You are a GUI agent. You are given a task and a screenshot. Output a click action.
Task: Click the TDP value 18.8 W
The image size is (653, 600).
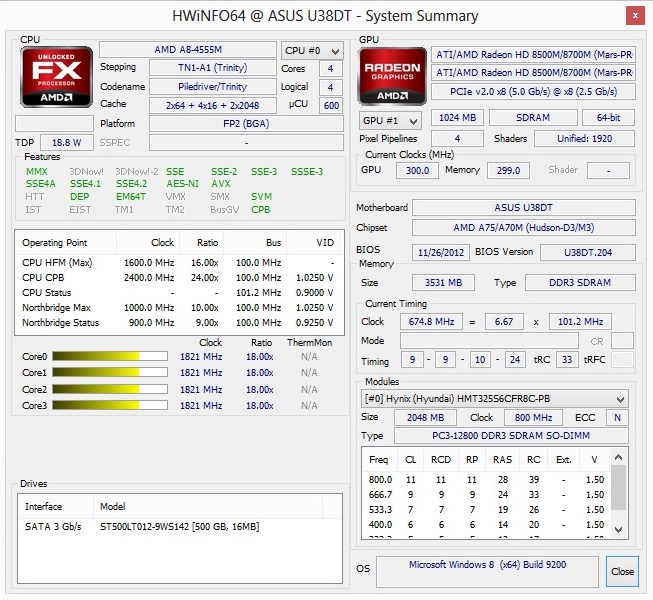(x=67, y=143)
